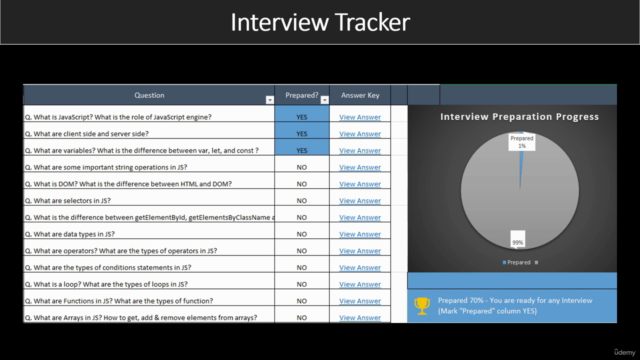The width and height of the screenshot is (640, 360).
Task: Click the gold trophy icon
Action: pos(422,306)
